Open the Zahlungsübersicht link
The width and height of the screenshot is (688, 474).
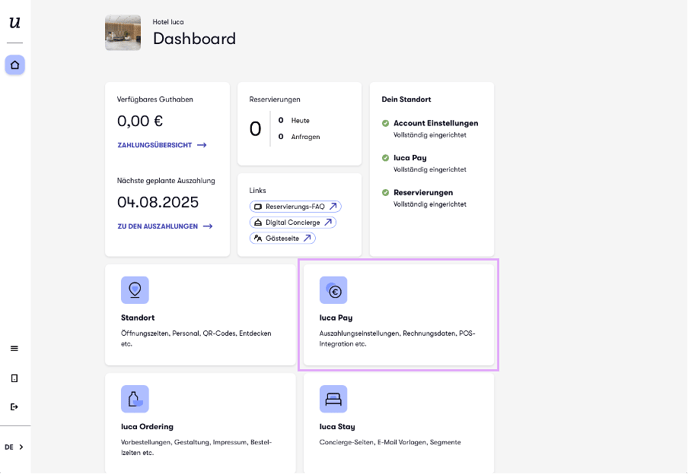coord(162,145)
